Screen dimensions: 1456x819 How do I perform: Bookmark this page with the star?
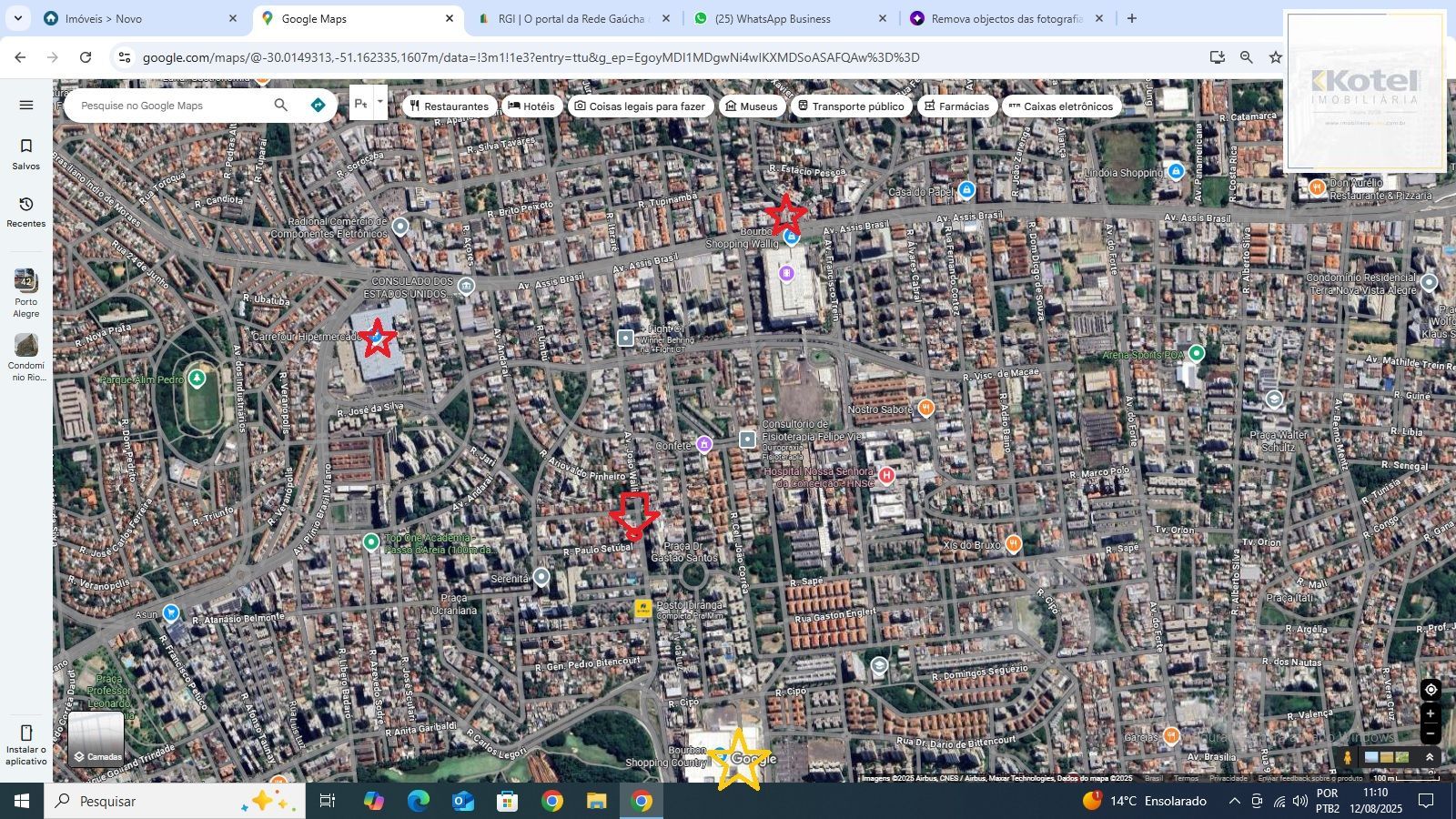(1276, 57)
